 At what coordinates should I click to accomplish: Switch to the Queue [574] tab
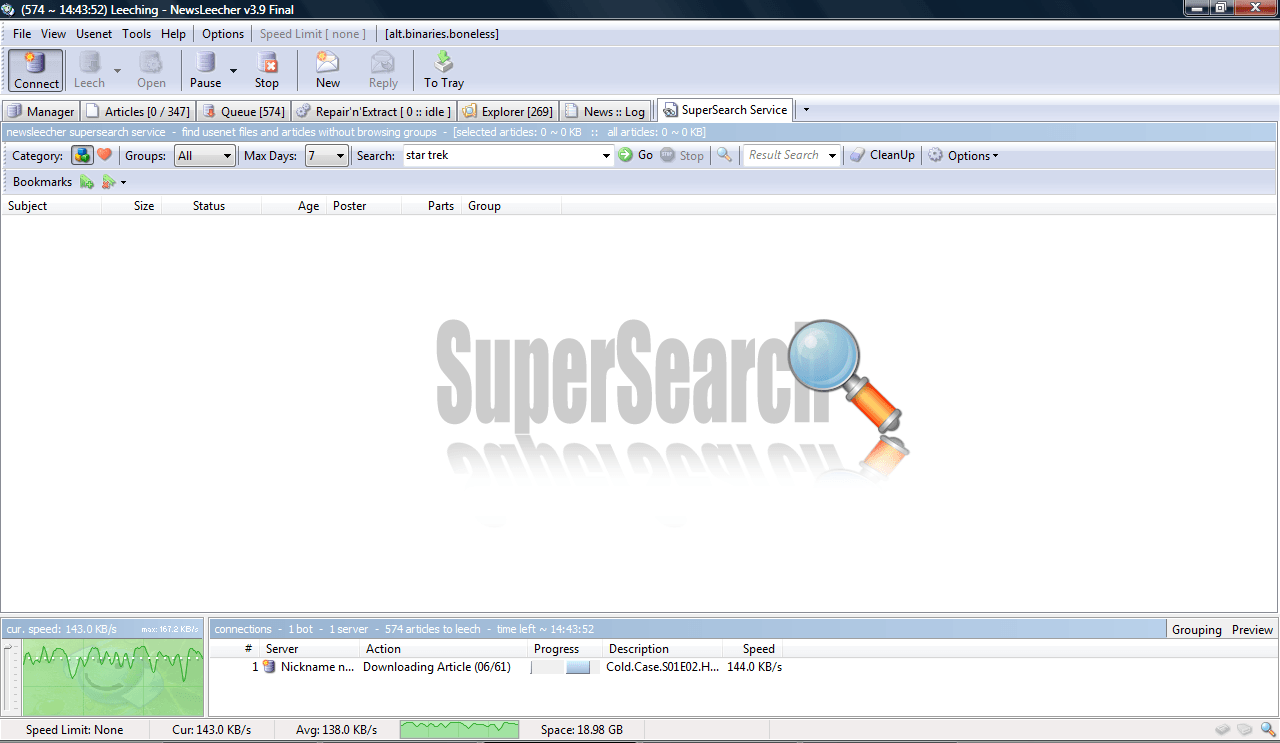243,111
